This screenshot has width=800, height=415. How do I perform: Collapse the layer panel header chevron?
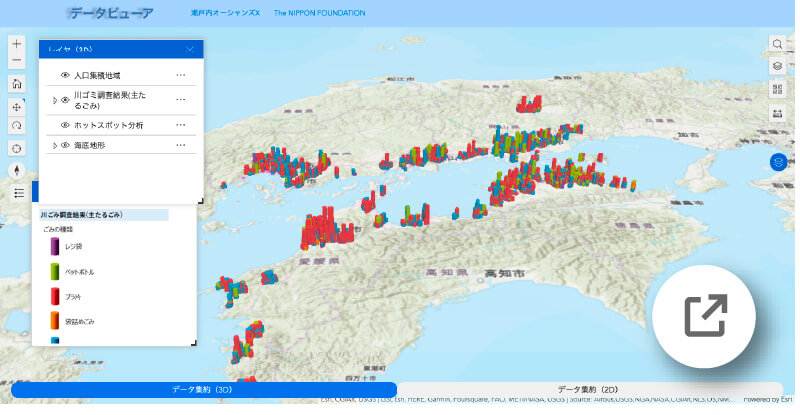(190, 49)
